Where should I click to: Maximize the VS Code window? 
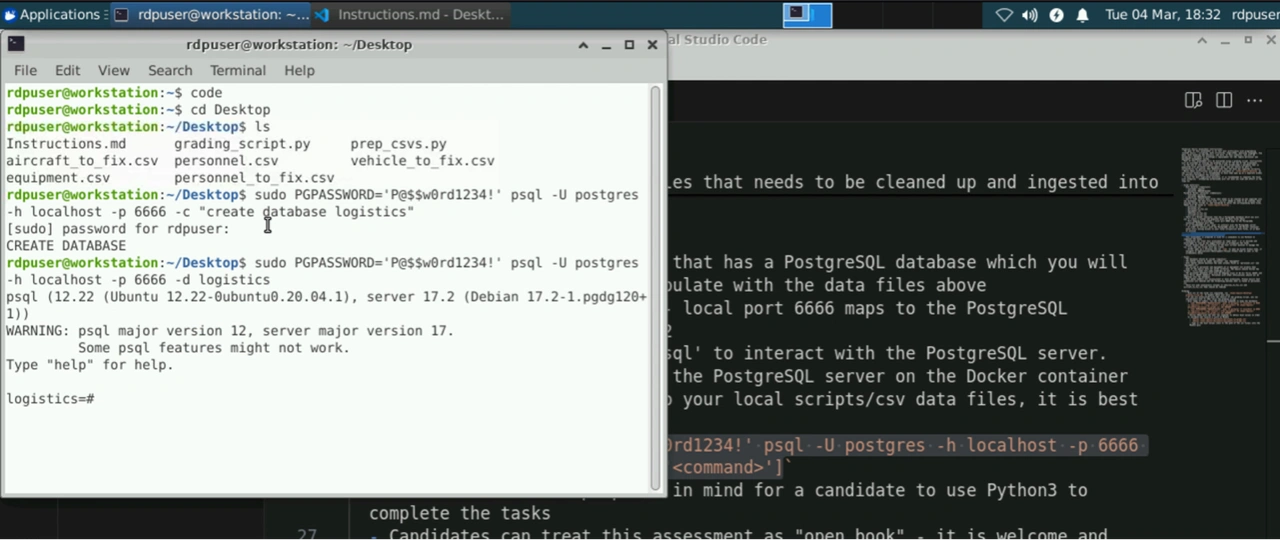tap(1248, 40)
